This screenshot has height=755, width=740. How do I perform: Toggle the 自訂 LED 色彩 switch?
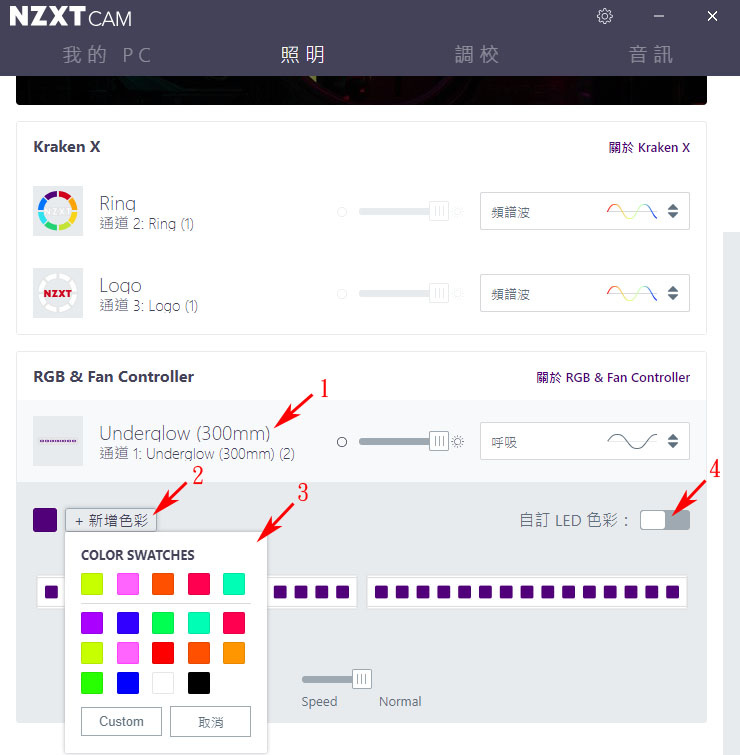(x=664, y=520)
